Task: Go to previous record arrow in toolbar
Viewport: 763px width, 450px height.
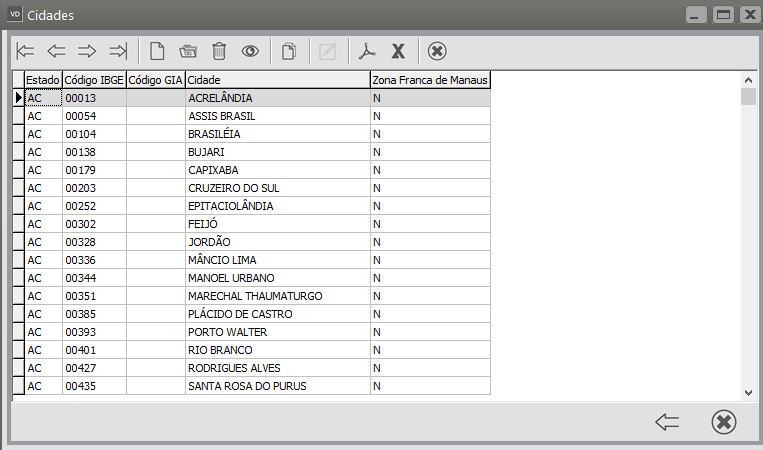Action: (x=56, y=51)
